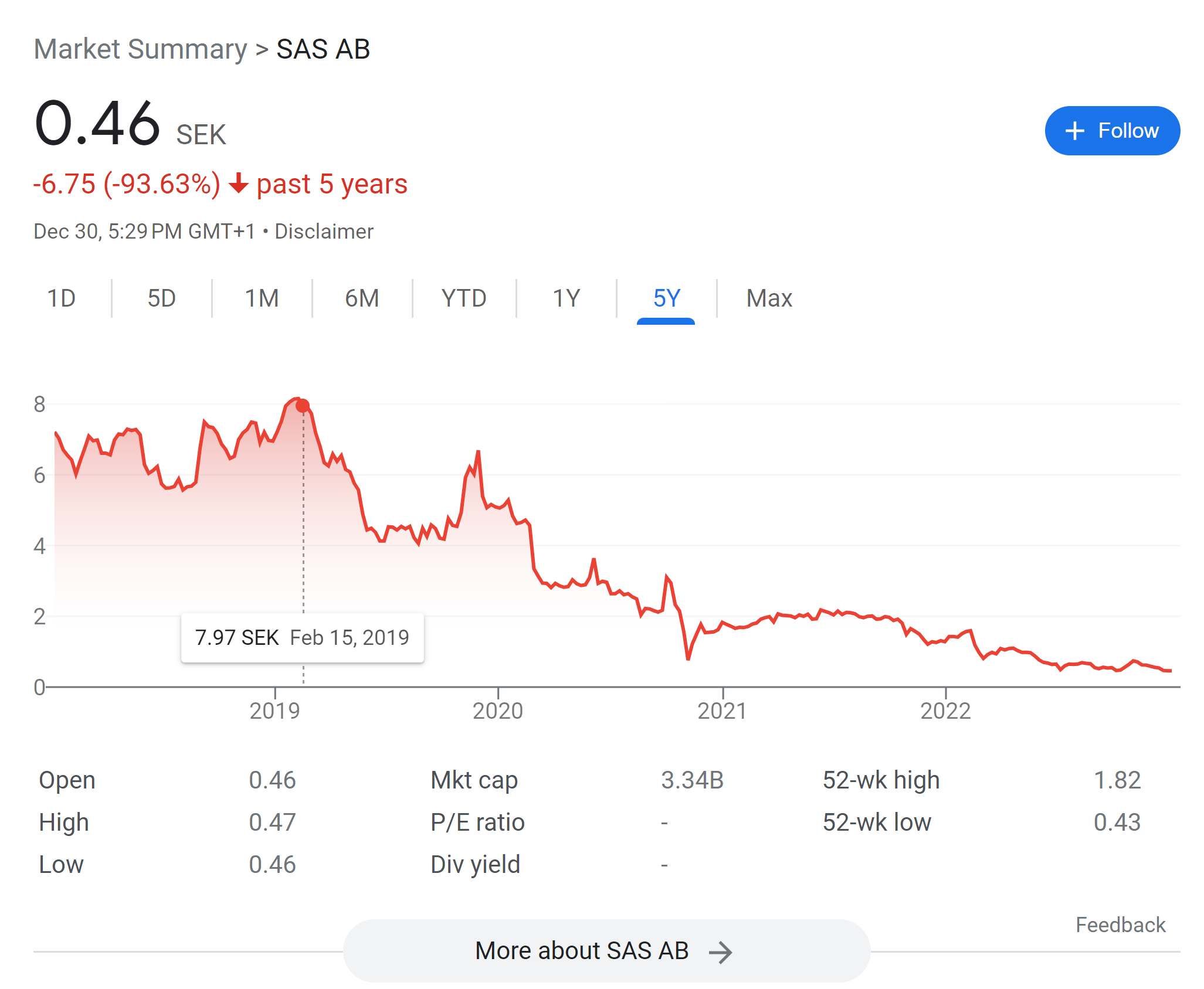Open the Max range tab
The image size is (1204, 989).
click(x=769, y=298)
